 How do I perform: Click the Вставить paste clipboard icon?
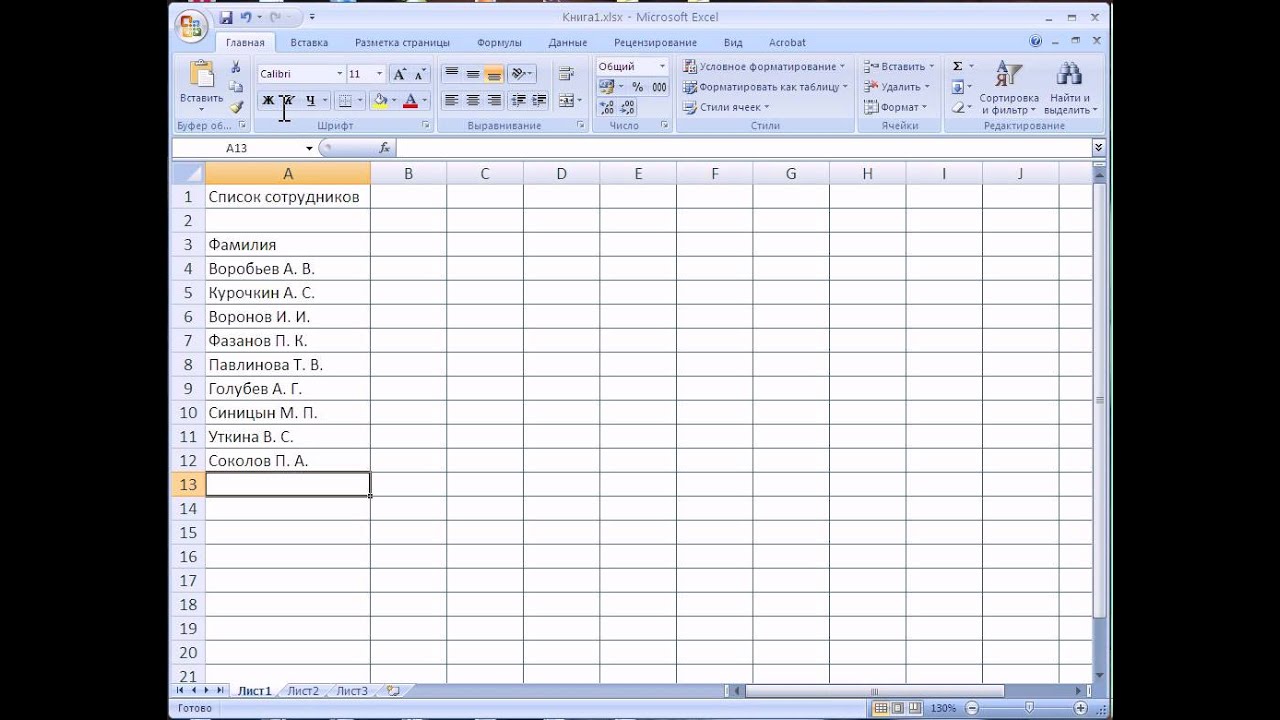[202, 74]
